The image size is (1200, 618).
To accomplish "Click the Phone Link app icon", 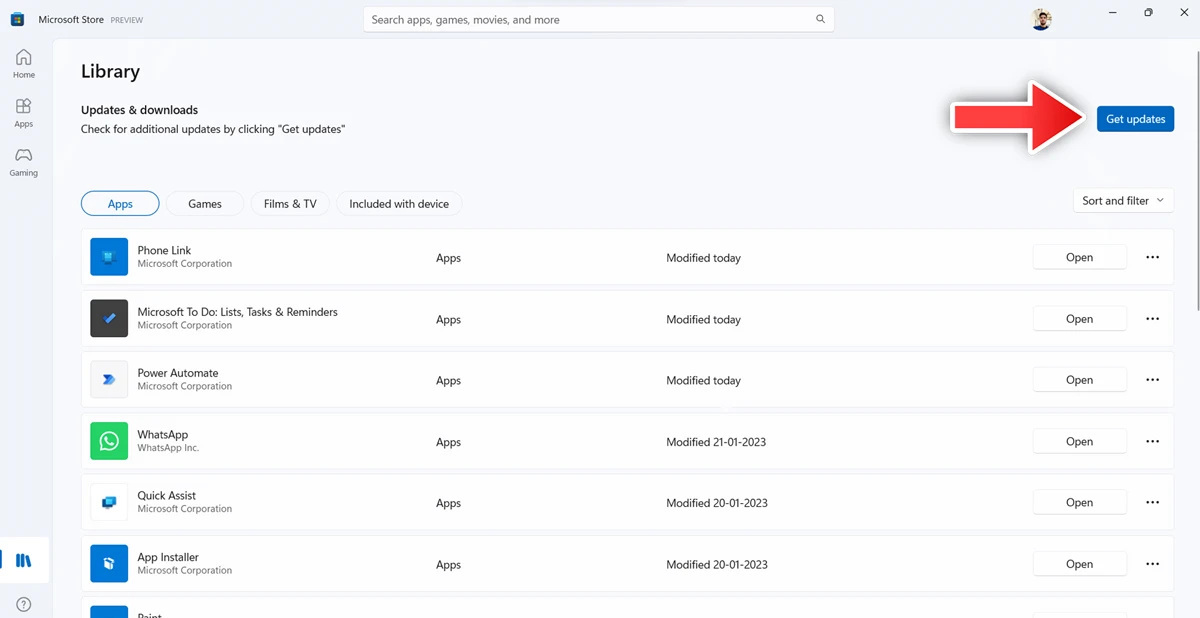I will pyautogui.click(x=109, y=257).
